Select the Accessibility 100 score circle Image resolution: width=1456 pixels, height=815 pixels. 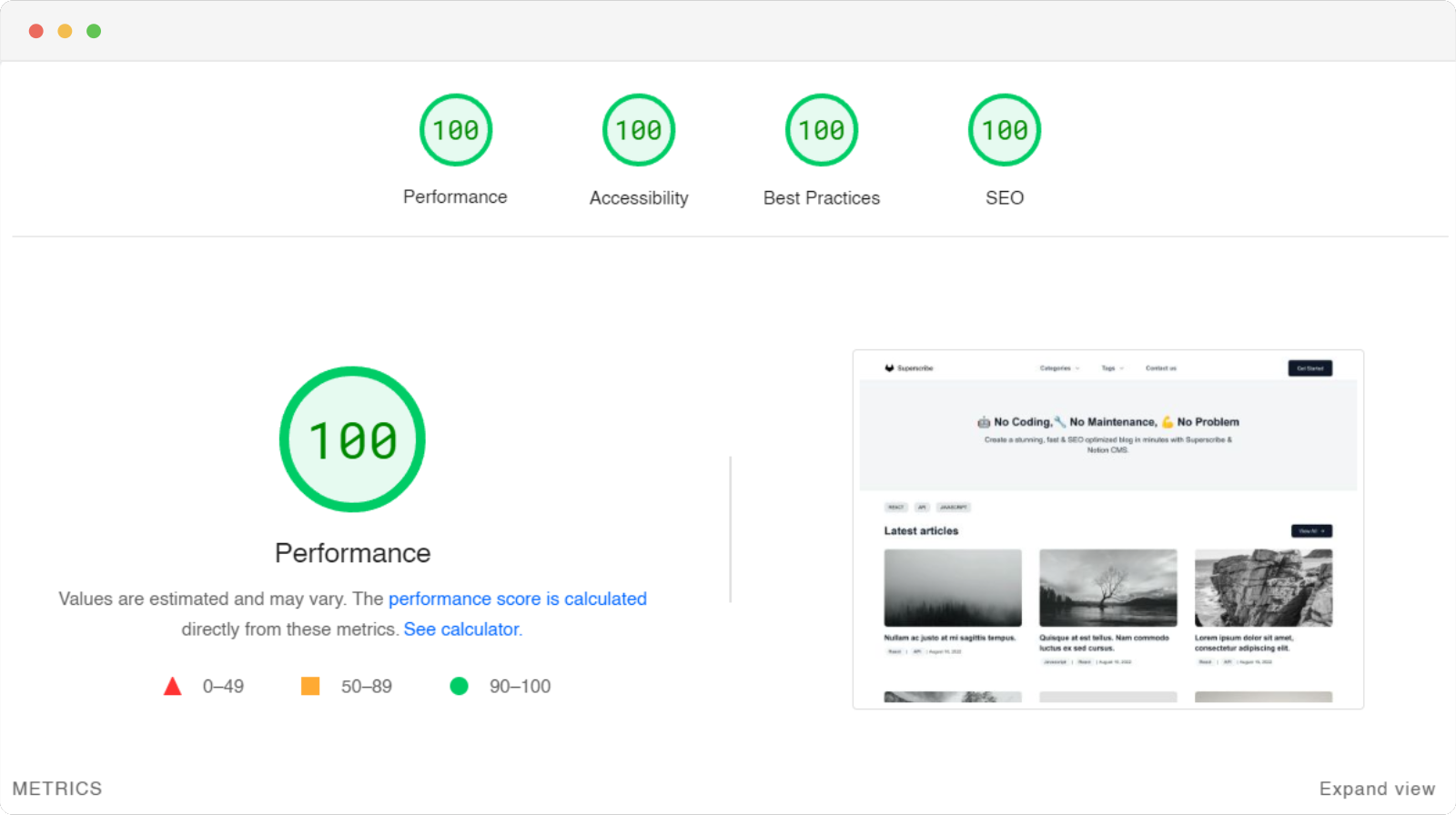pos(639,130)
